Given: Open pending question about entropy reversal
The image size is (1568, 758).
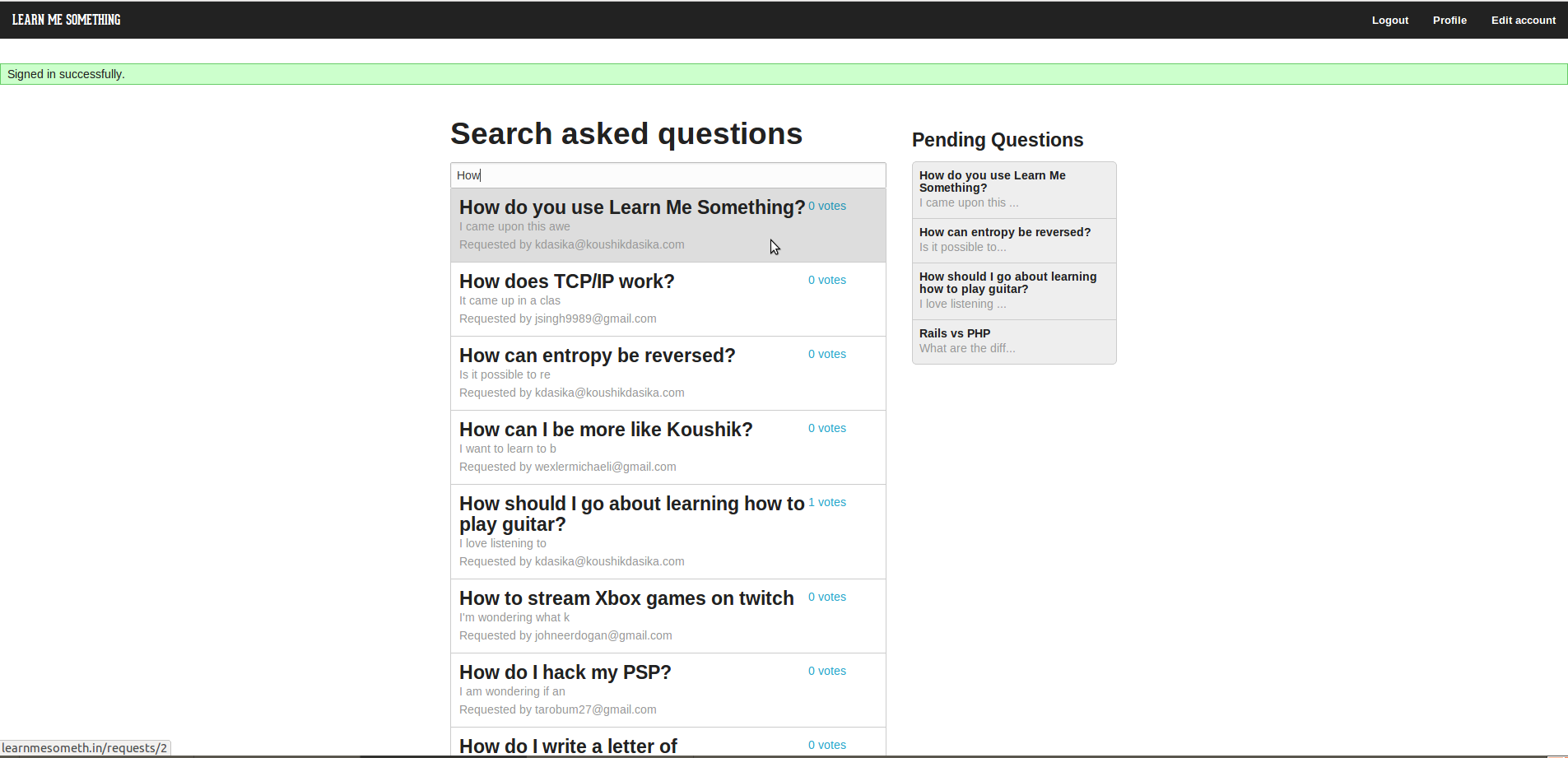Looking at the screenshot, I should click(x=1004, y=233).
